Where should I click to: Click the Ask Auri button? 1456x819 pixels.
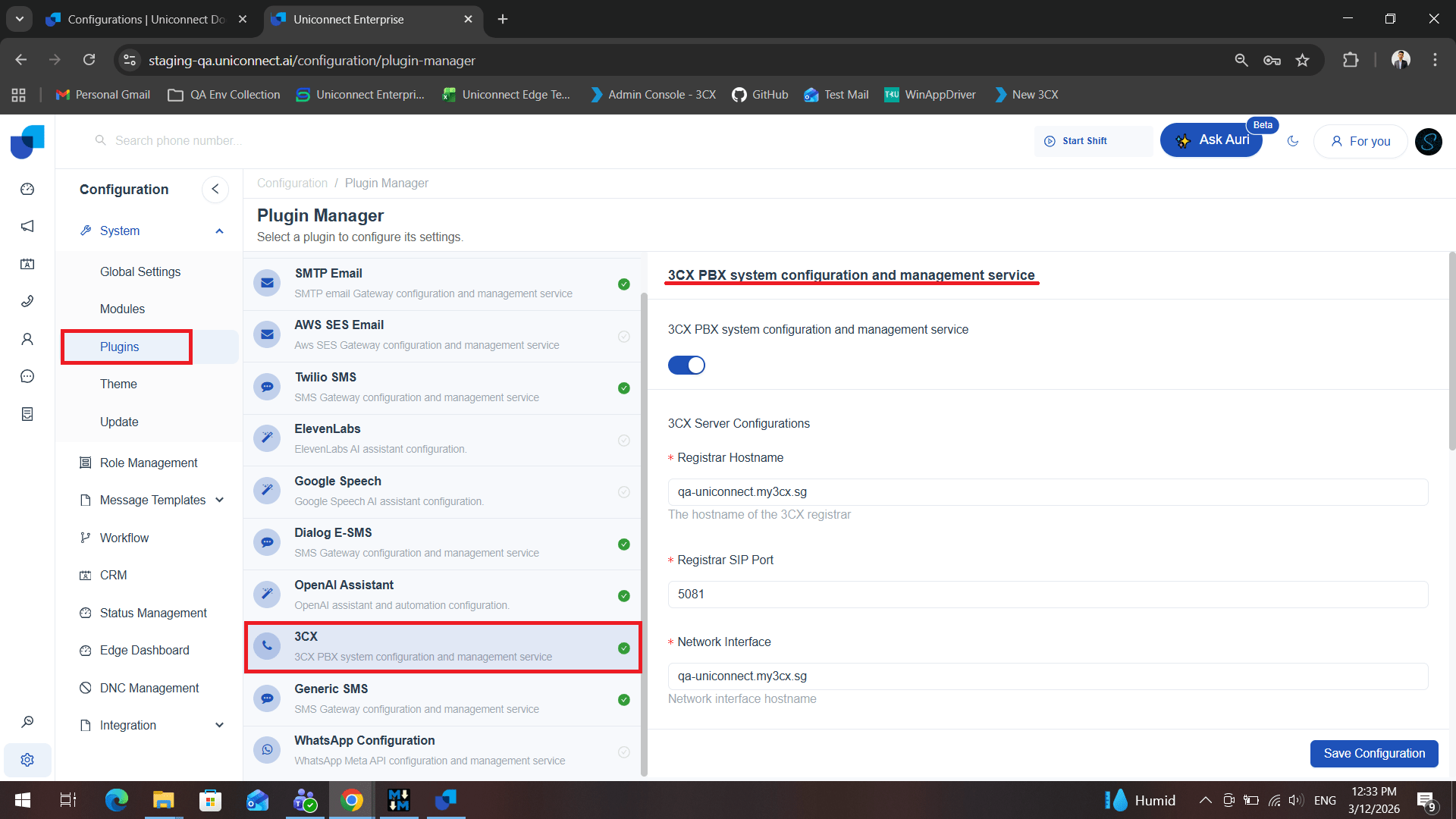(x=1211, y=140)
